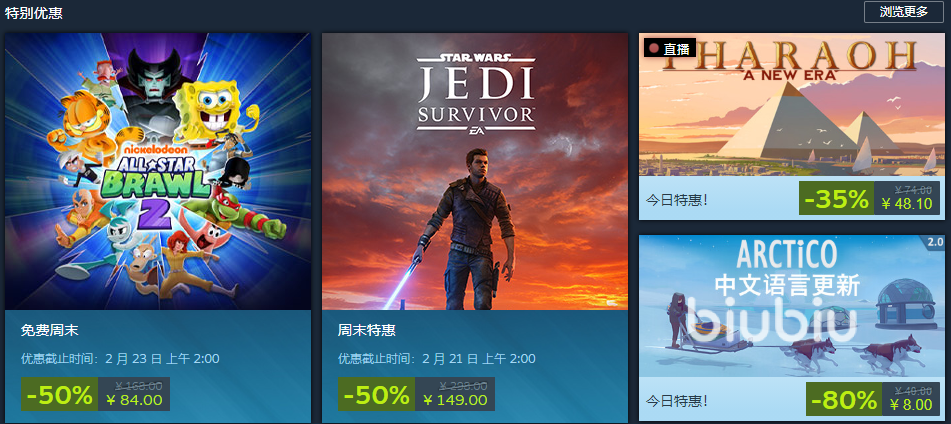Viewport: 951px width, 424px height.
Task: Select the ¥ 8.00 price tag
Action: (911, 405)
